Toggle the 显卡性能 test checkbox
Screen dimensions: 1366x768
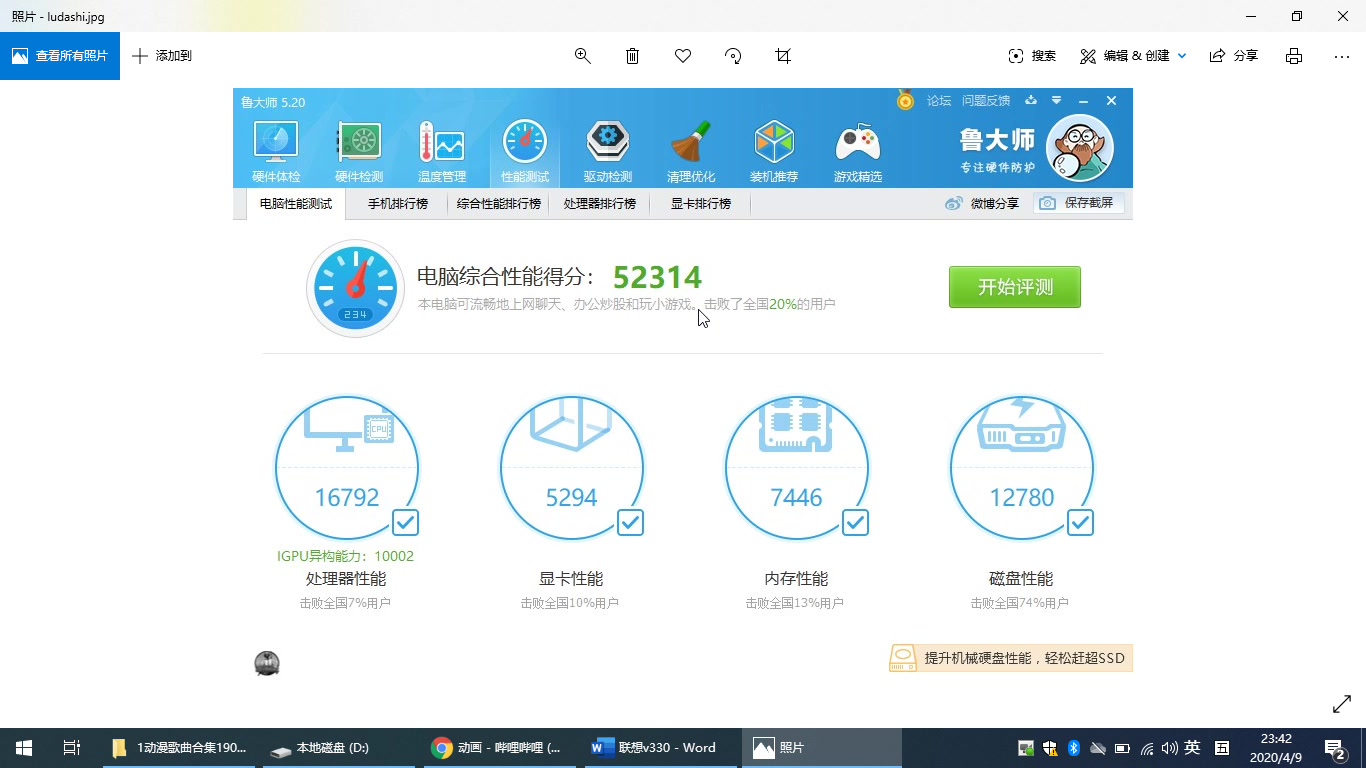(630, 522)
